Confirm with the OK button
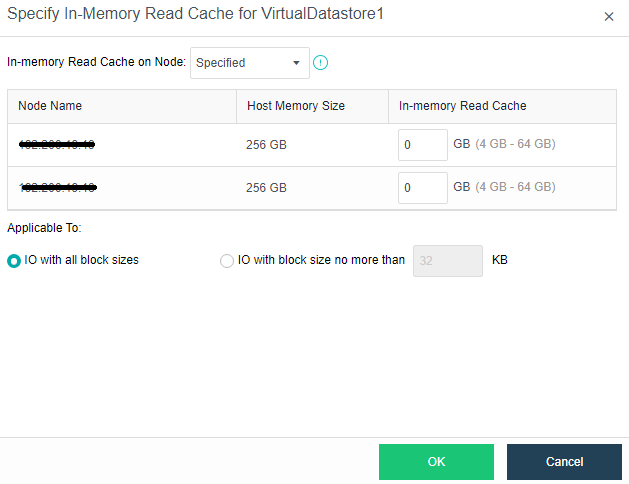The height and width of the screenshot is (484, 629). point(436,462)
